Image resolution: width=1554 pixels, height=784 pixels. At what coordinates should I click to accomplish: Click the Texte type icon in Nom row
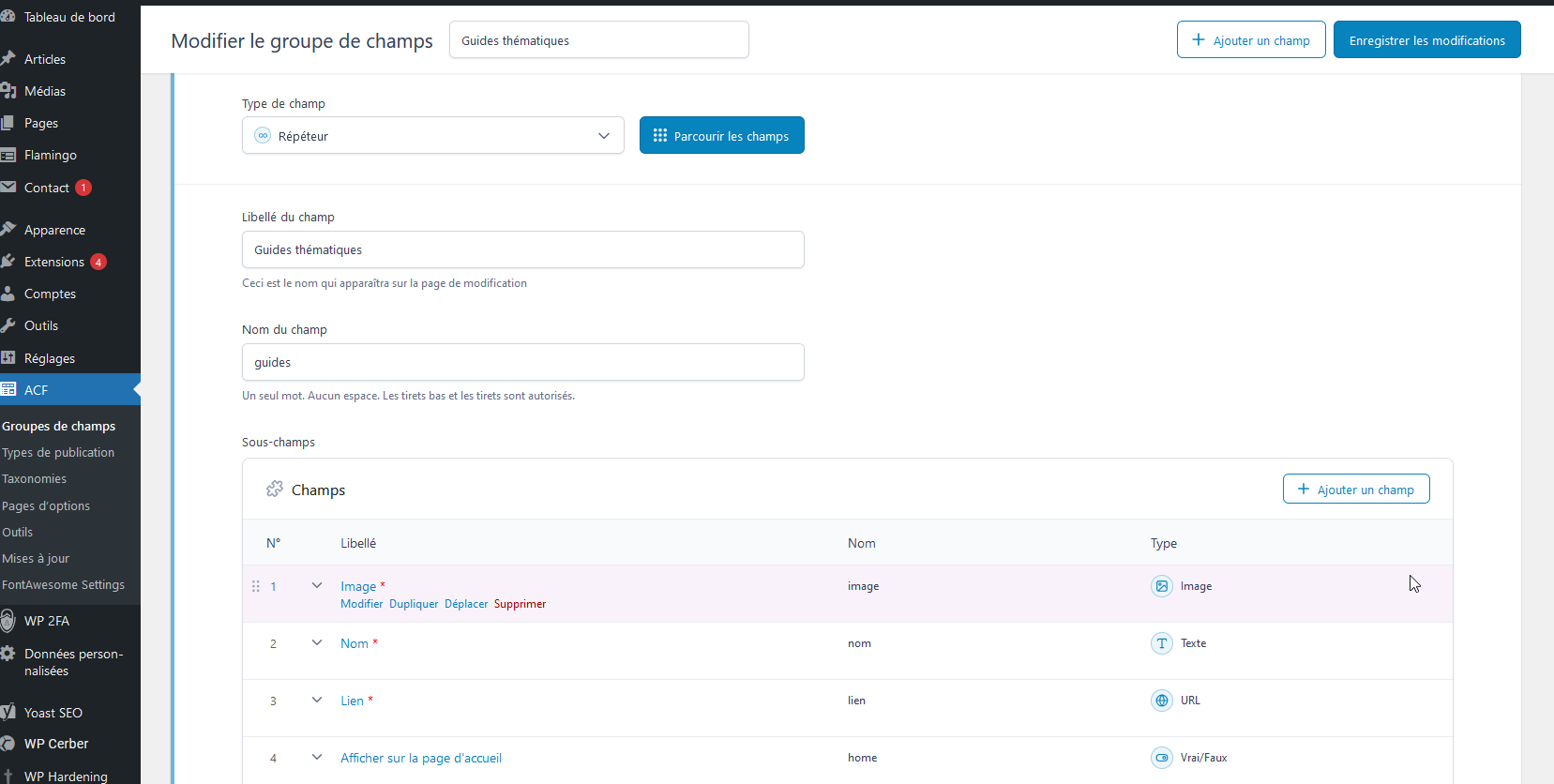(1161, 643)
